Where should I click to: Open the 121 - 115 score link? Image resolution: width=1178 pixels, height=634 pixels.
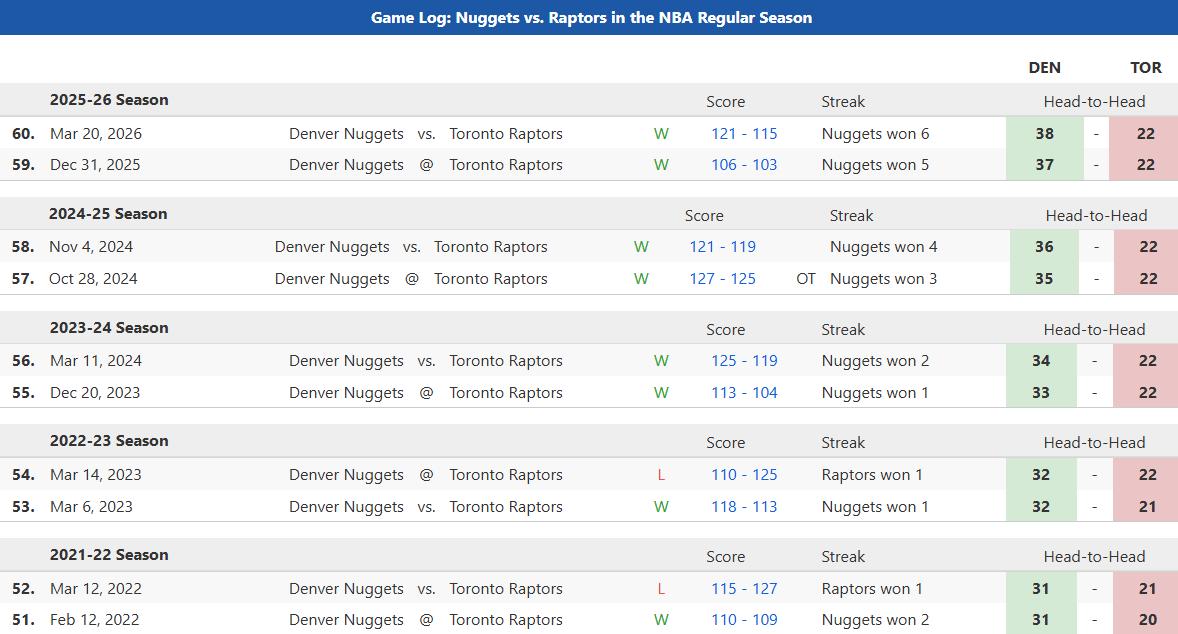point(744,134)
